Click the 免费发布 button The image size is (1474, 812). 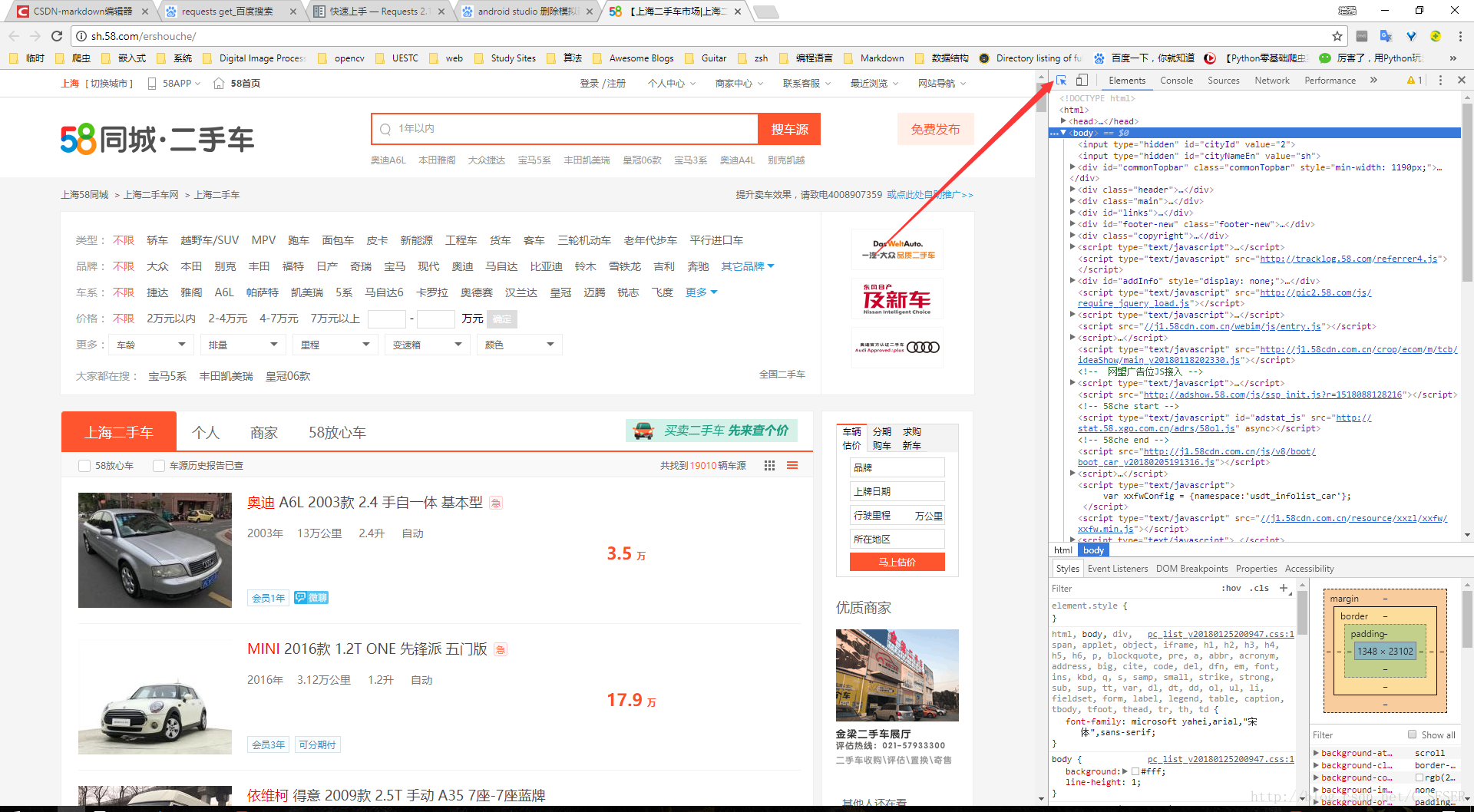(935, 130)
